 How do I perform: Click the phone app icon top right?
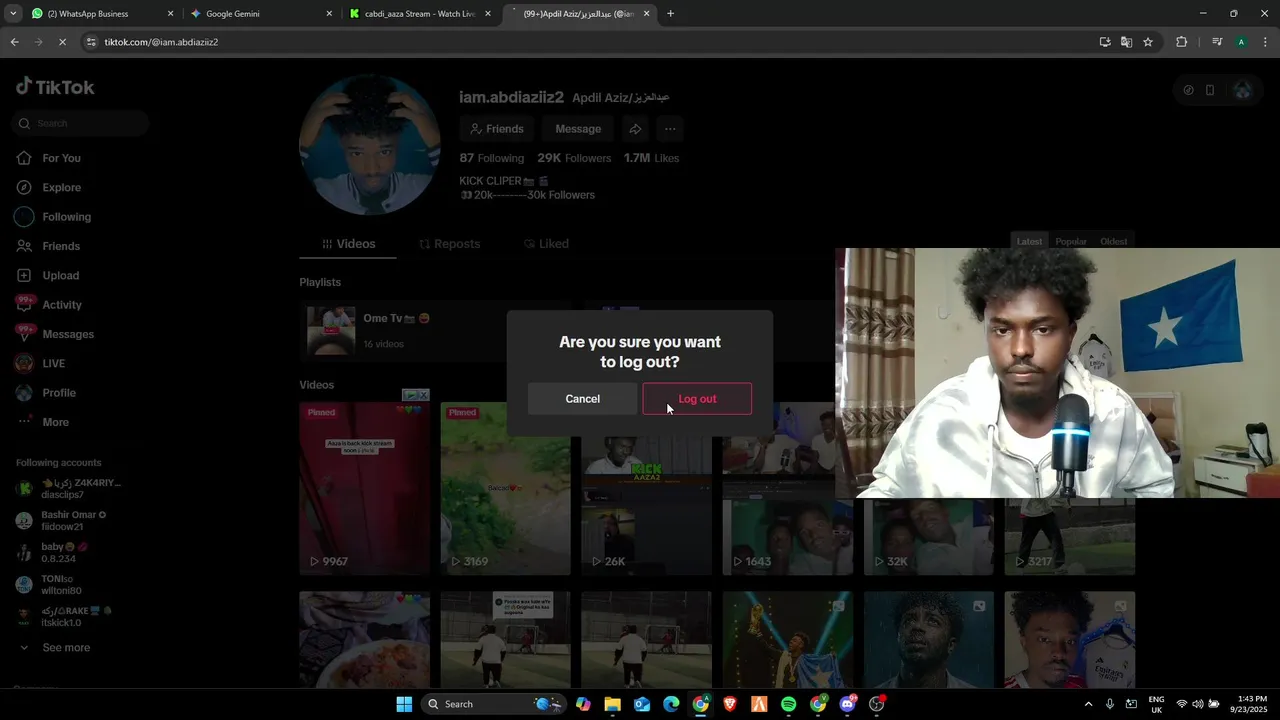click(x=1210, y=90)
